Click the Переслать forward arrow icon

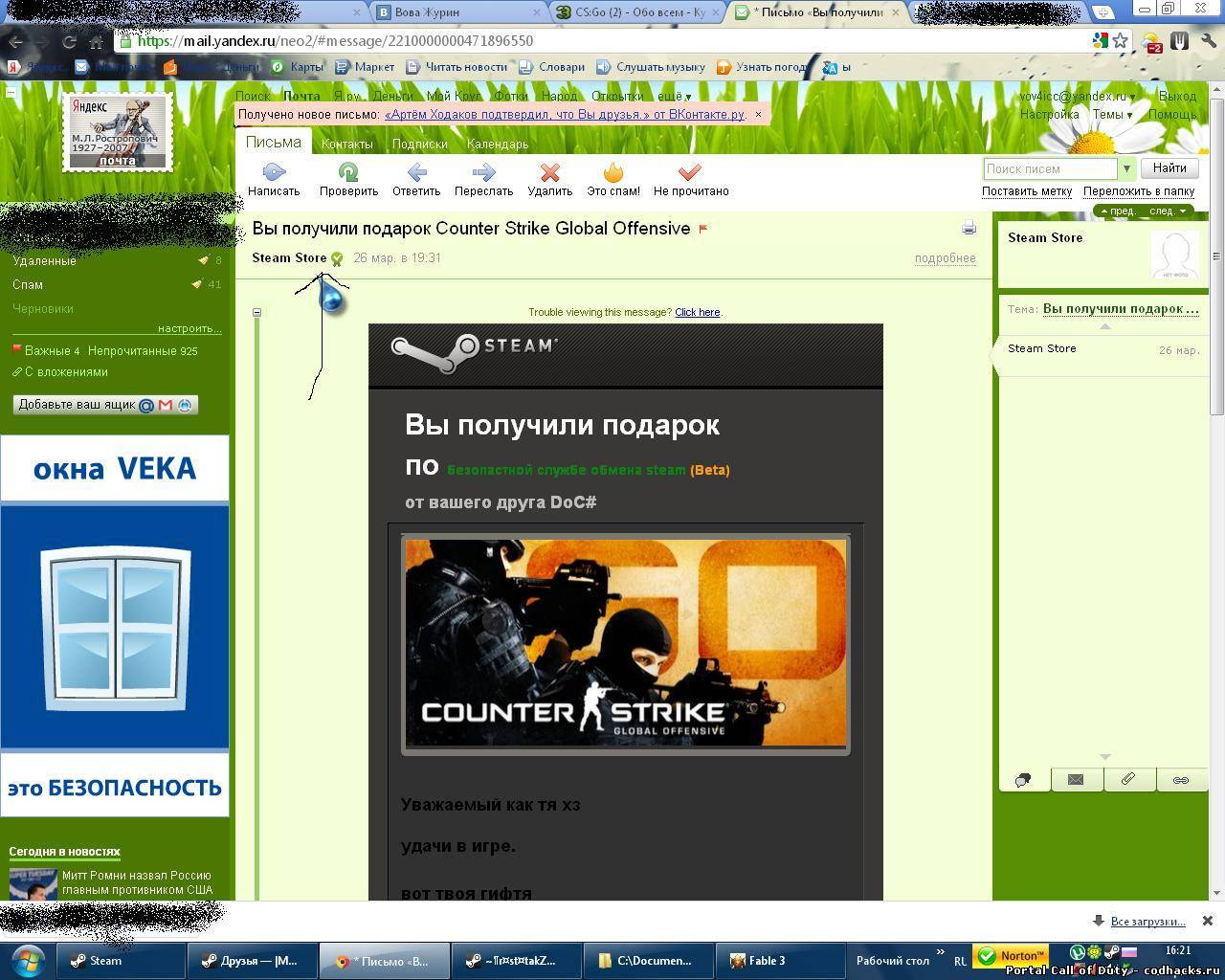click(x=483, y=172)
